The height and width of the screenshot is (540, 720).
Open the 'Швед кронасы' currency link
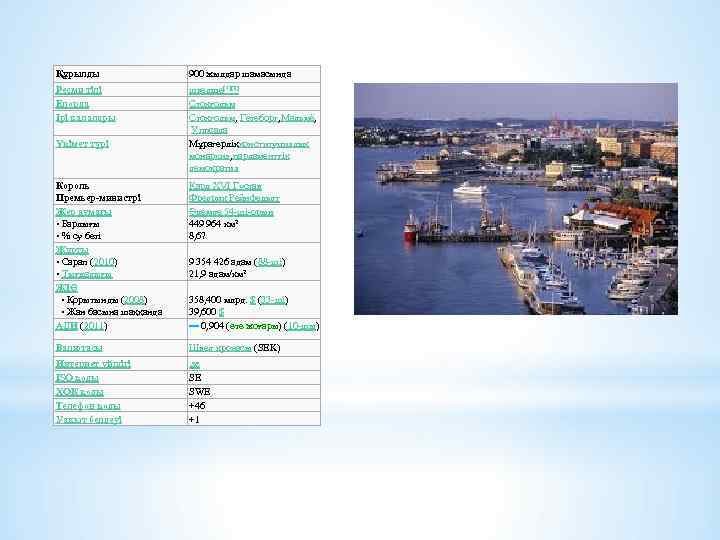point(220,348)
